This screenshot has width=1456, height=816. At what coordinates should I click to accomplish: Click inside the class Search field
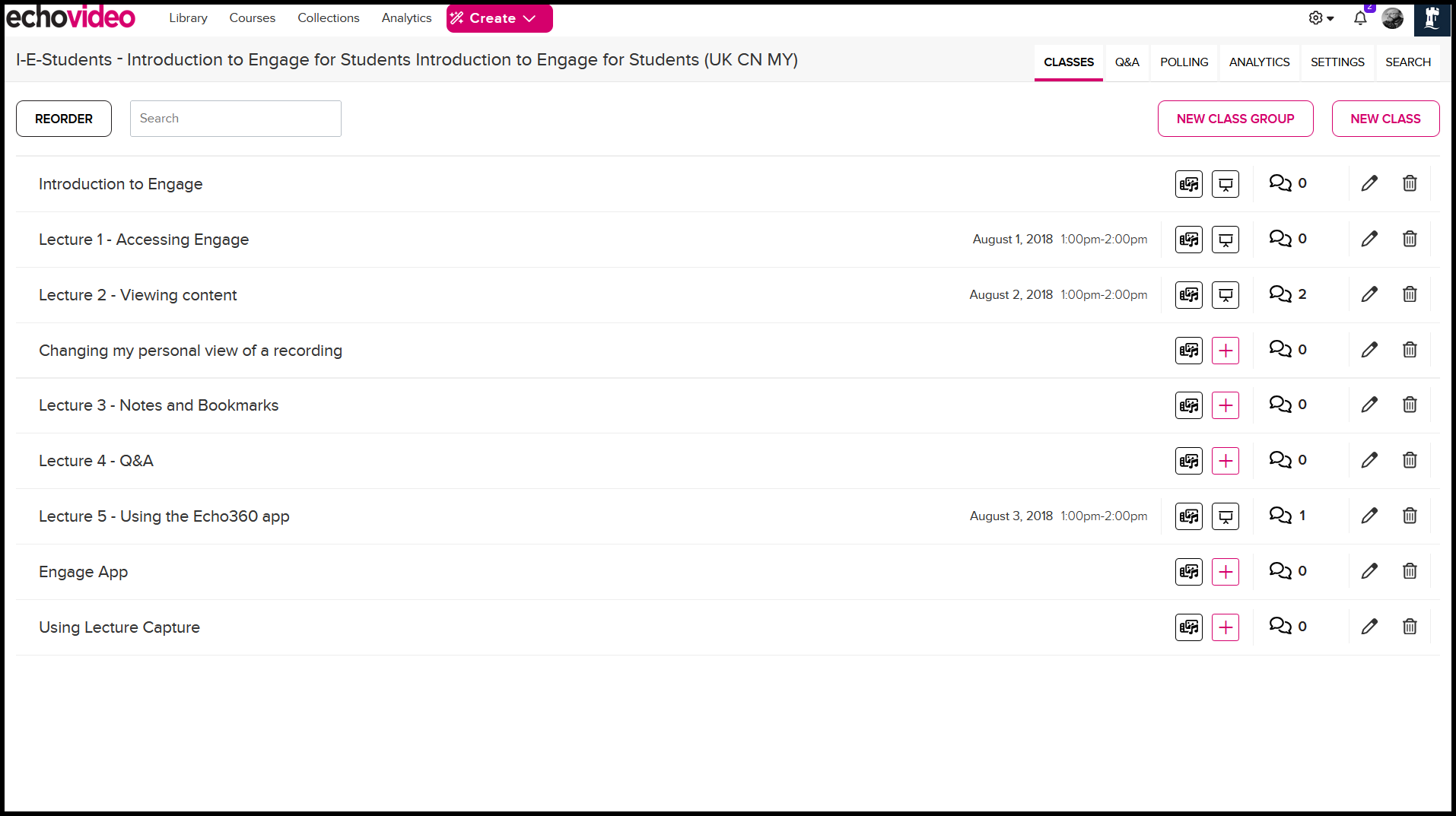235,118
